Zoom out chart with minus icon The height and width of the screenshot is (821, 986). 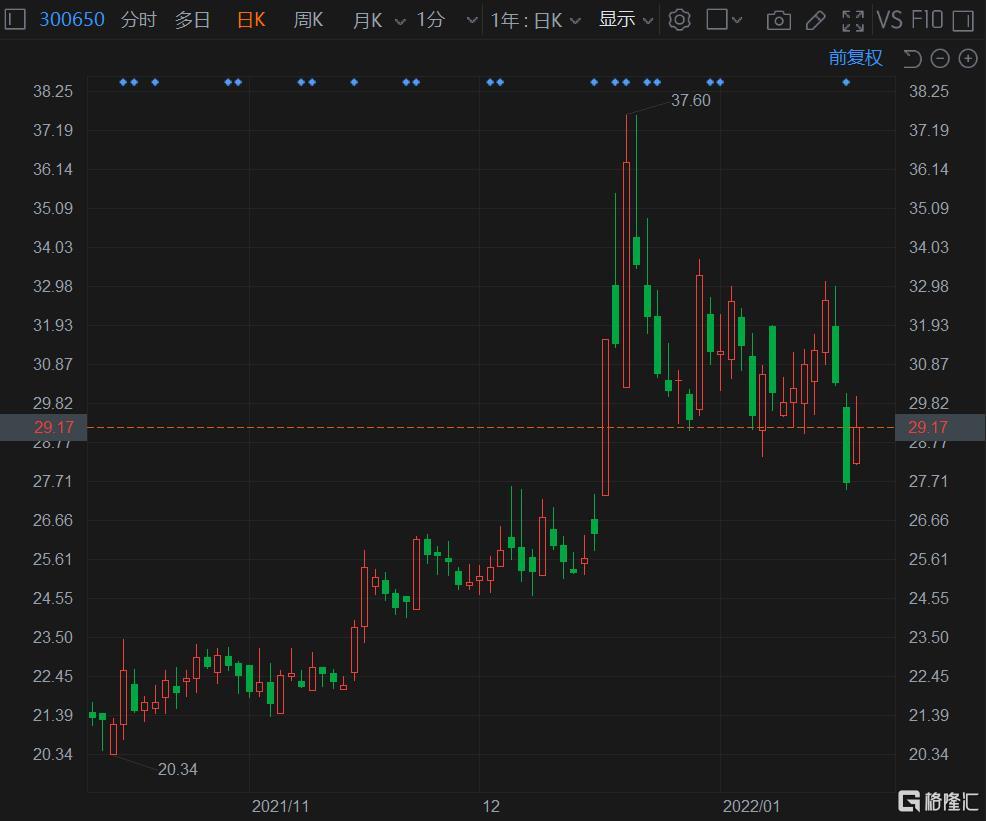(x=939, y=58)
